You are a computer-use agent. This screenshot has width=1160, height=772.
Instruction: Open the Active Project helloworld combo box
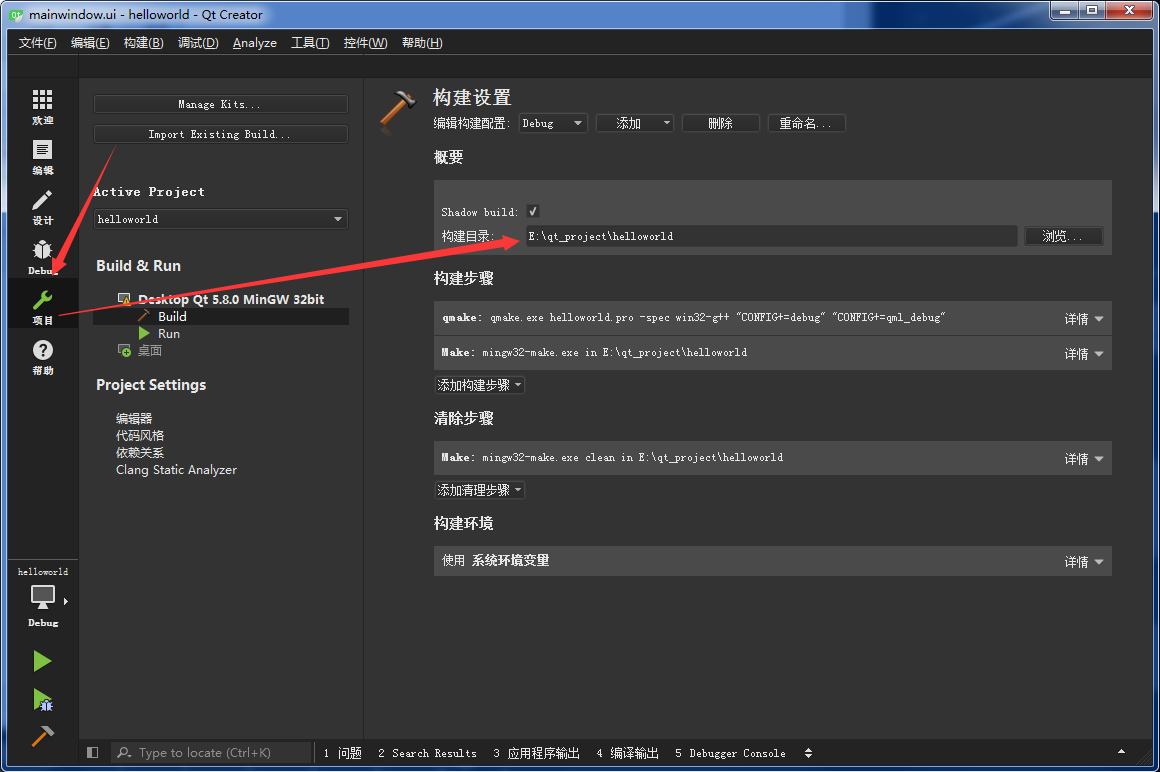220,219
